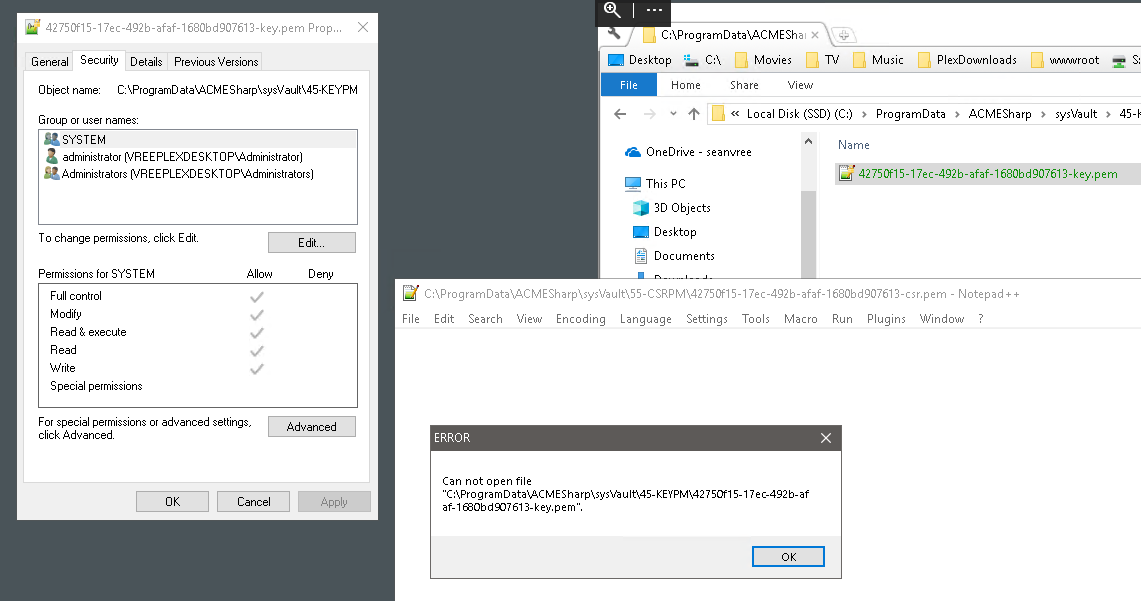Open the Music bookmark folder

point(878,60)
